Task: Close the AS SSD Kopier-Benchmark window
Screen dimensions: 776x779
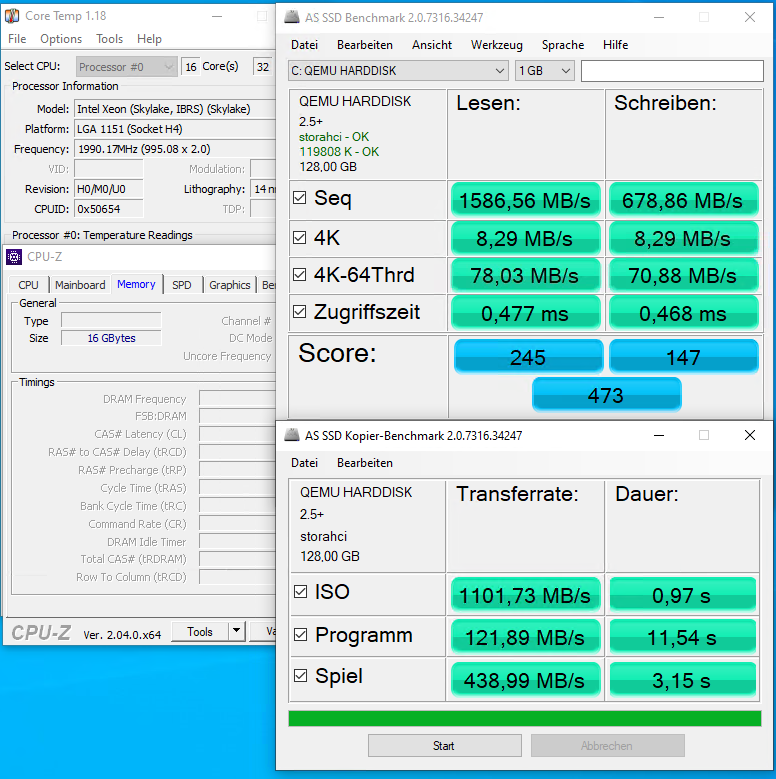Action: click(x=750, y=435)
